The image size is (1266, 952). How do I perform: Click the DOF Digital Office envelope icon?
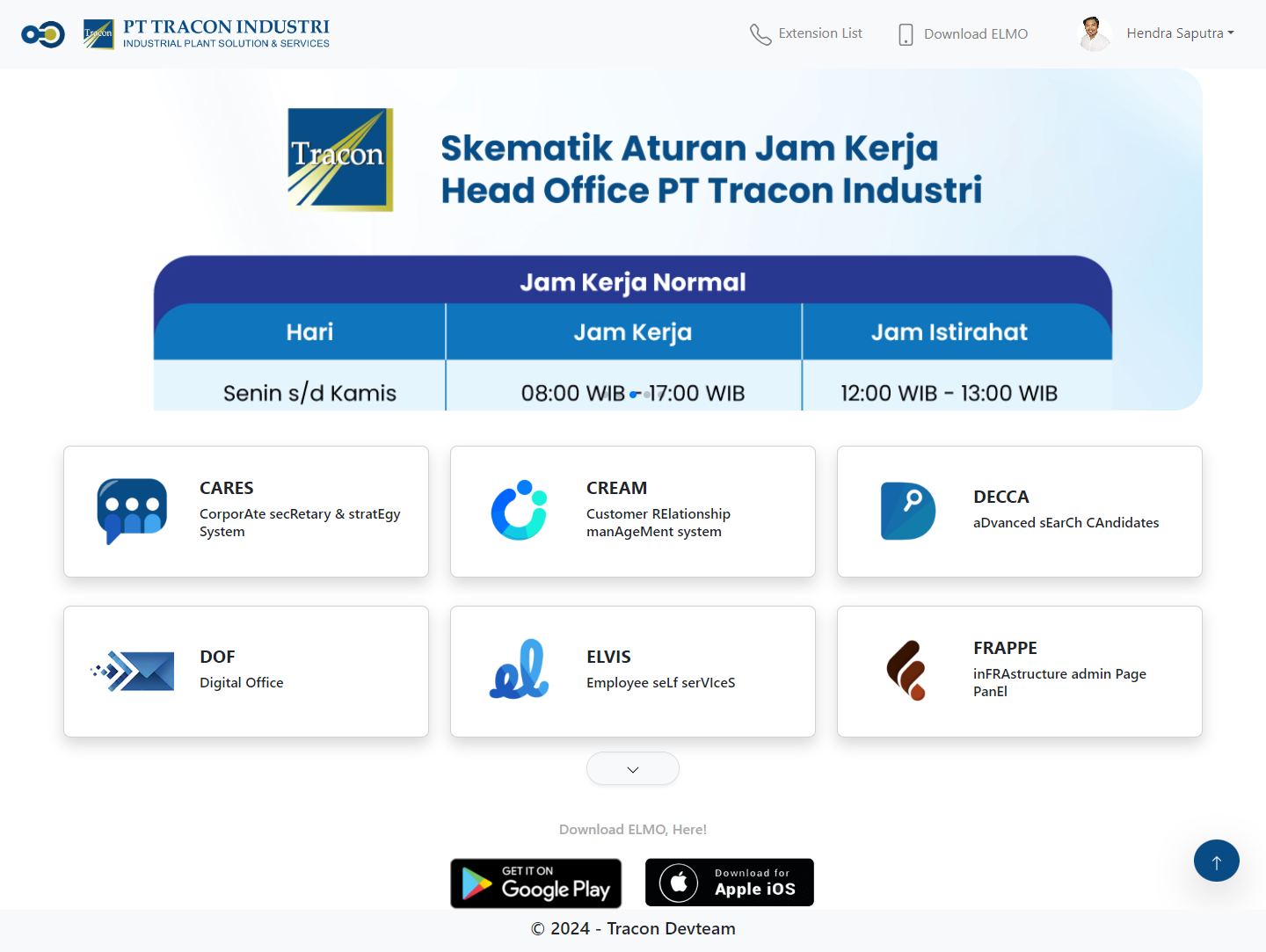tap(132, 671)
